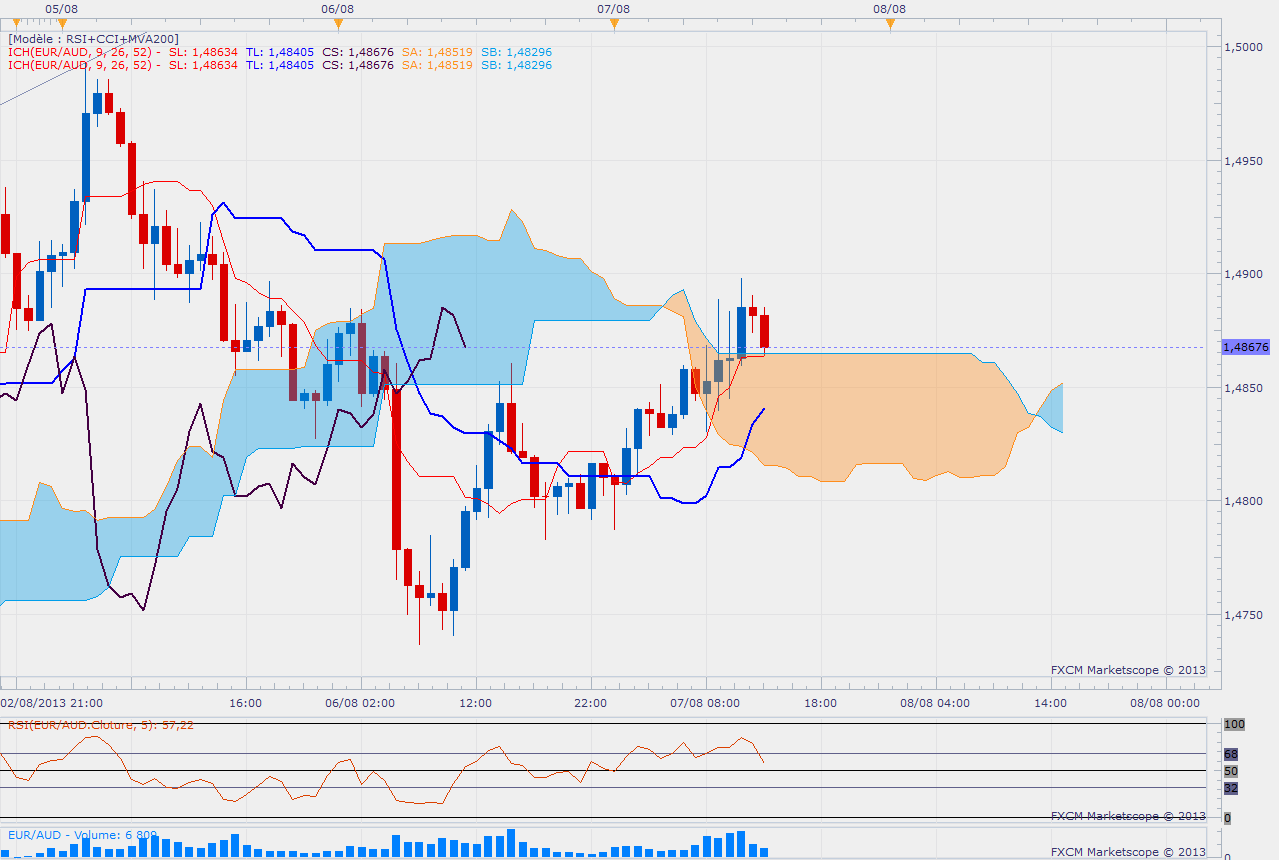Select the 08/08 date header above the chart
Image resolution: width=1279 pixels, height=860 pixels.
pyautogui.click(x=890, y=8)
